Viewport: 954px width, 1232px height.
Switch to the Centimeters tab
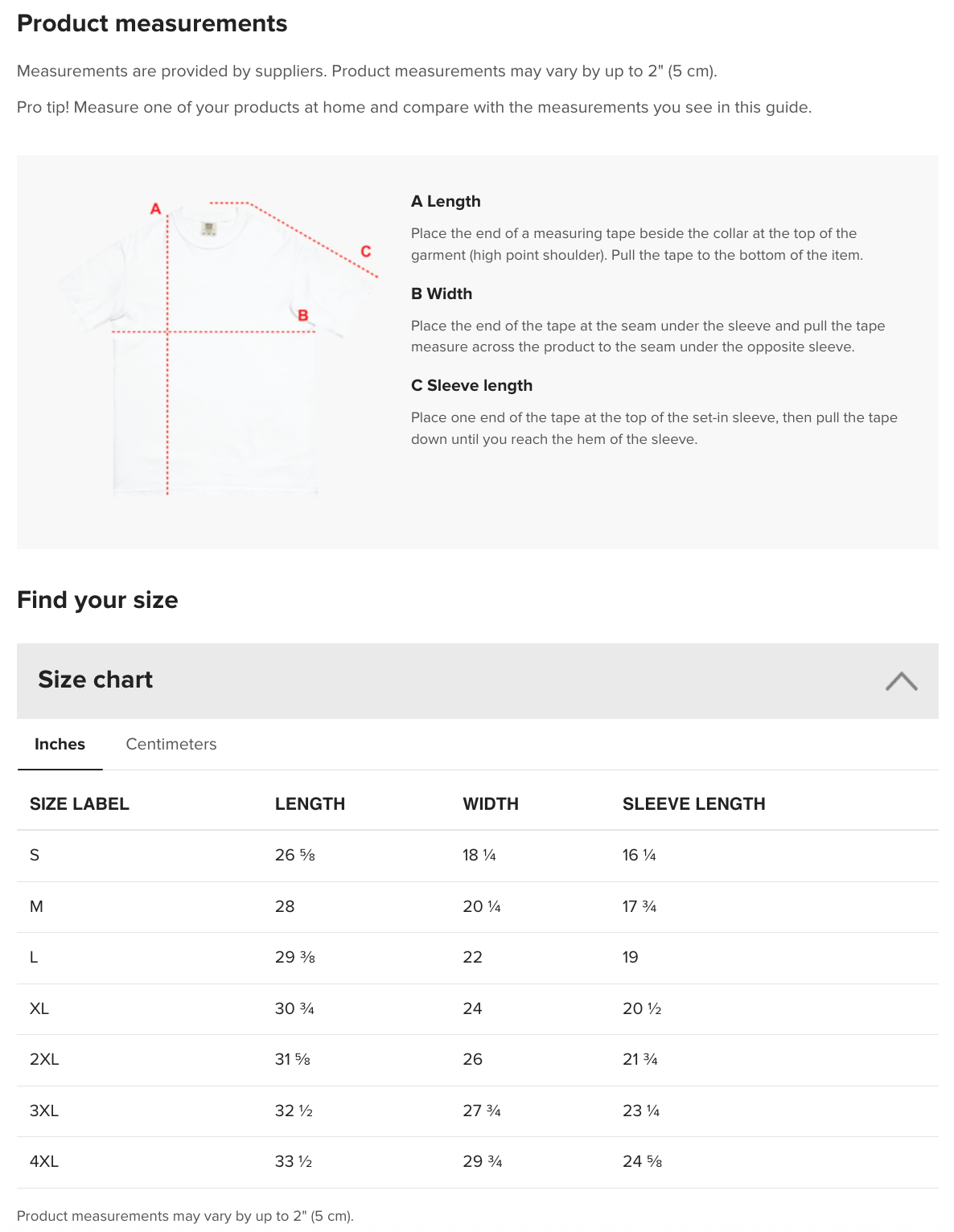[x=171, y=745]
